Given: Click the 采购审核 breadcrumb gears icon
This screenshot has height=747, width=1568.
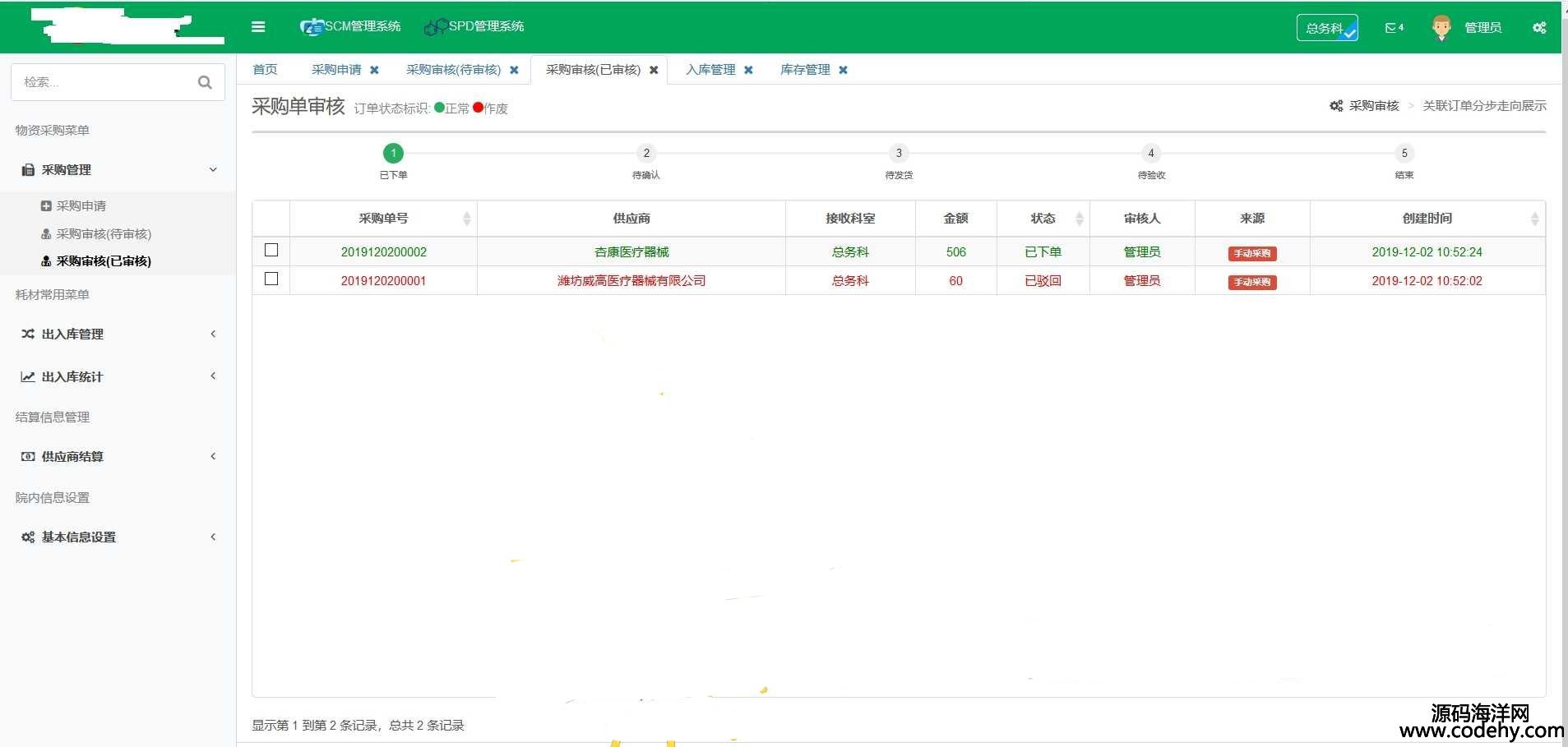Looking at the screenshot, I should tap(1336, 106).
